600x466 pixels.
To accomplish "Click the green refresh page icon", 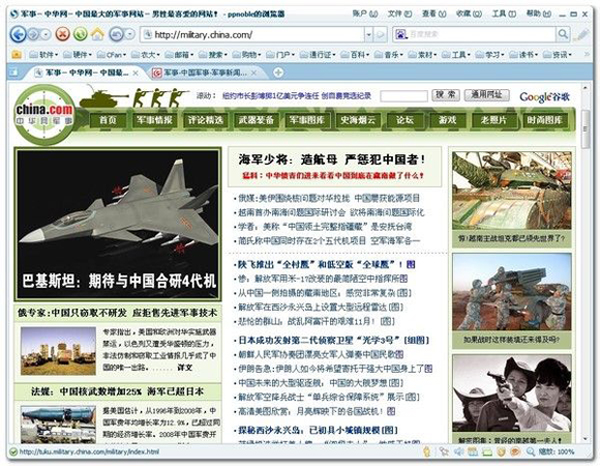I will 80,34.
